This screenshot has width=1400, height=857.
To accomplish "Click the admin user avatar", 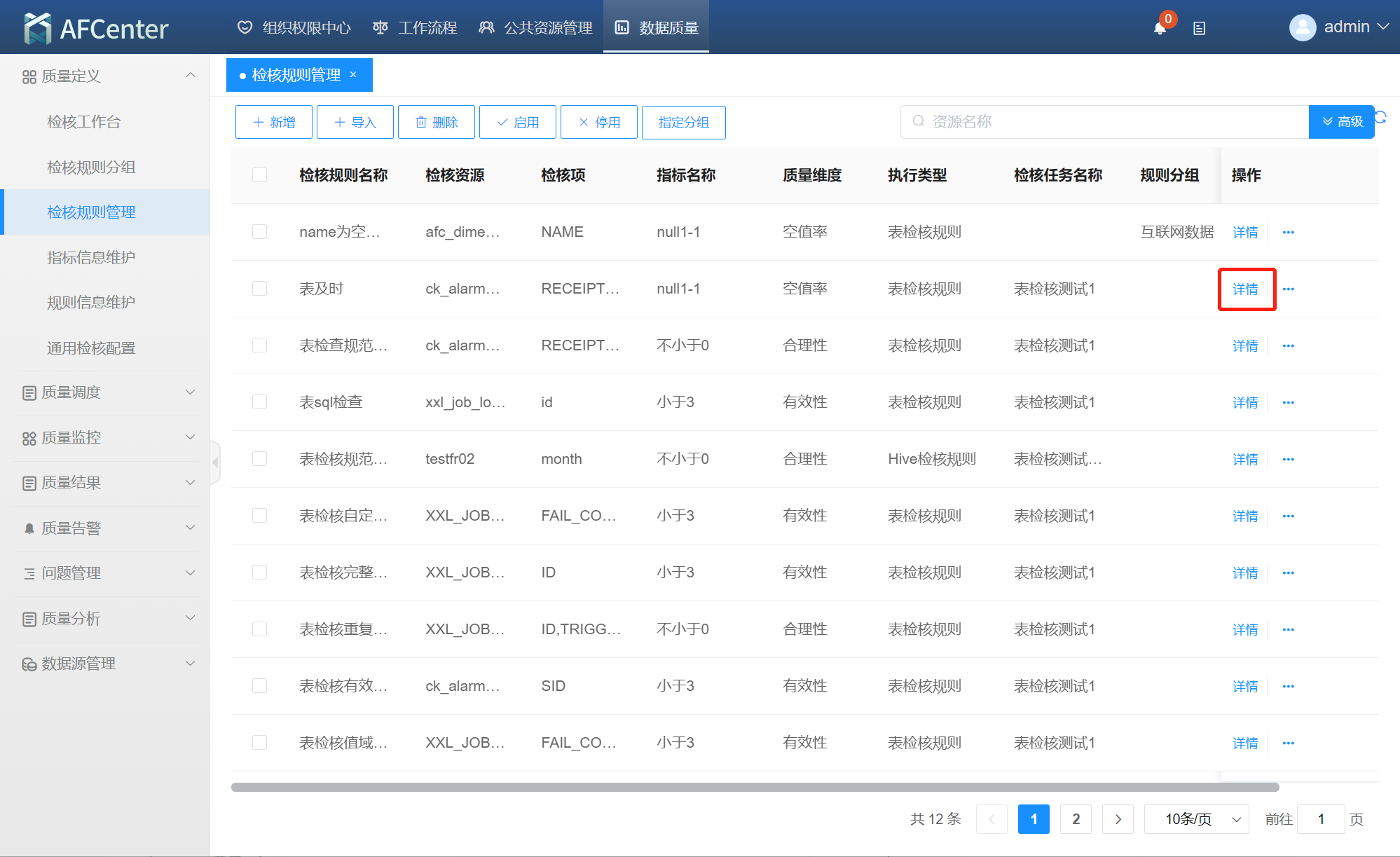I will point(1302,27).
